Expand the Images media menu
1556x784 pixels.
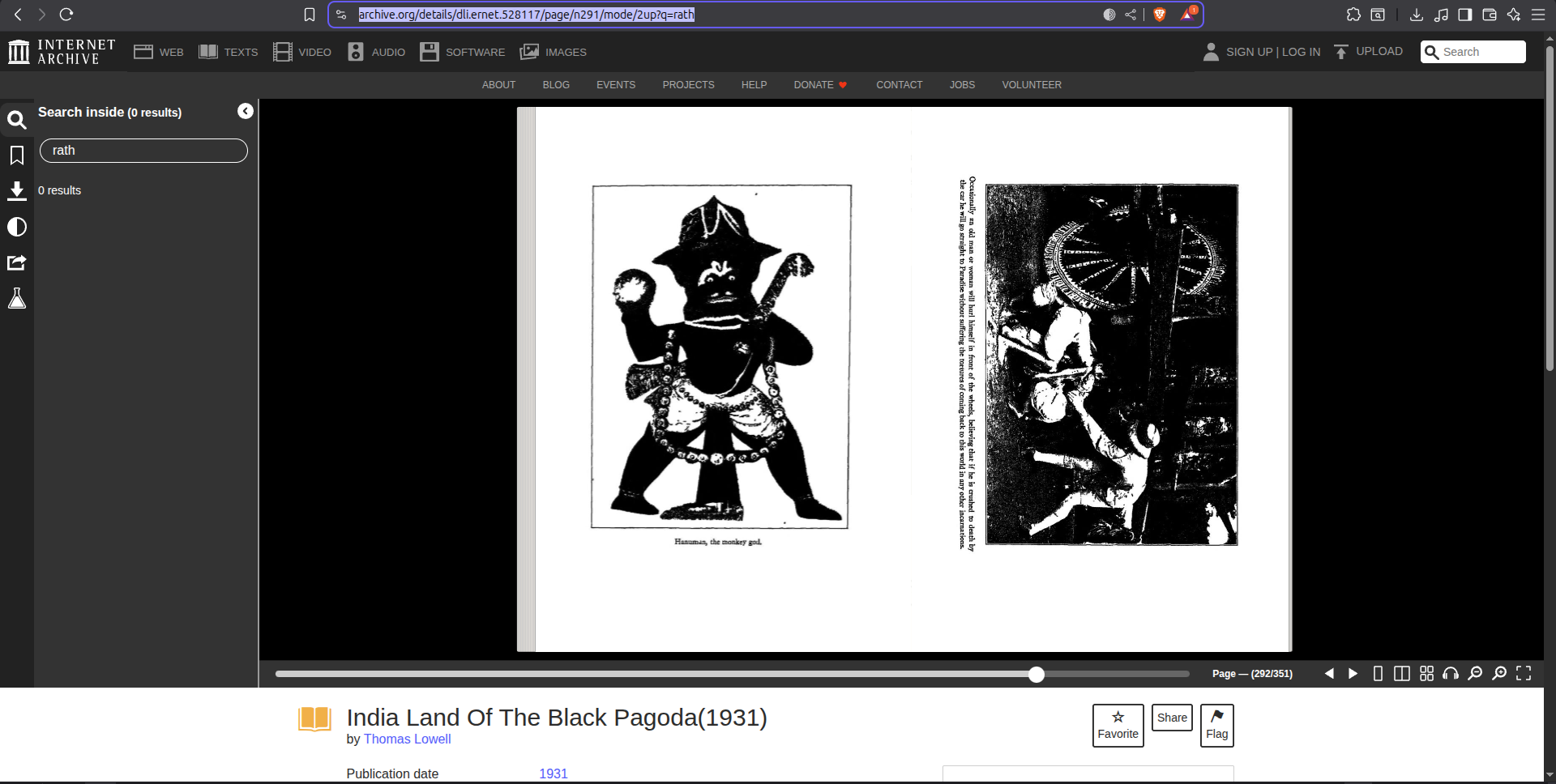coord(554,52)
